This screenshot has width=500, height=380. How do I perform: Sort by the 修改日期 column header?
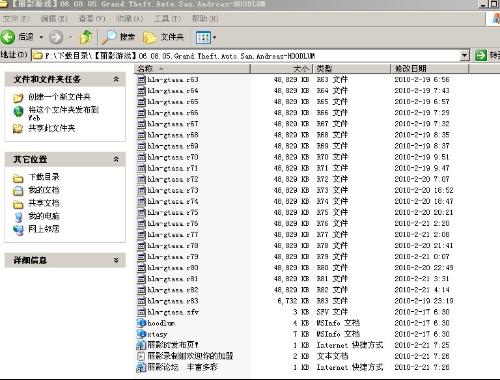[429, 69]
